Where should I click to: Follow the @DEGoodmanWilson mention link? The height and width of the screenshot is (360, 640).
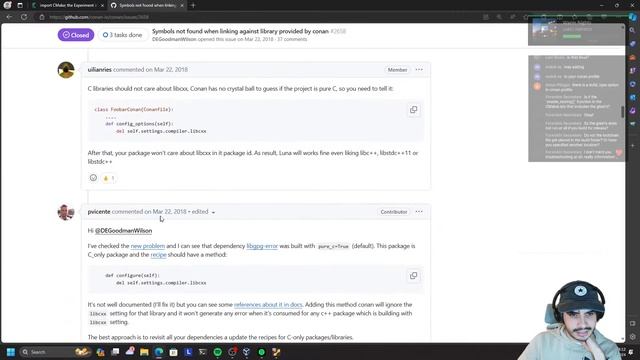coord(123,231)
